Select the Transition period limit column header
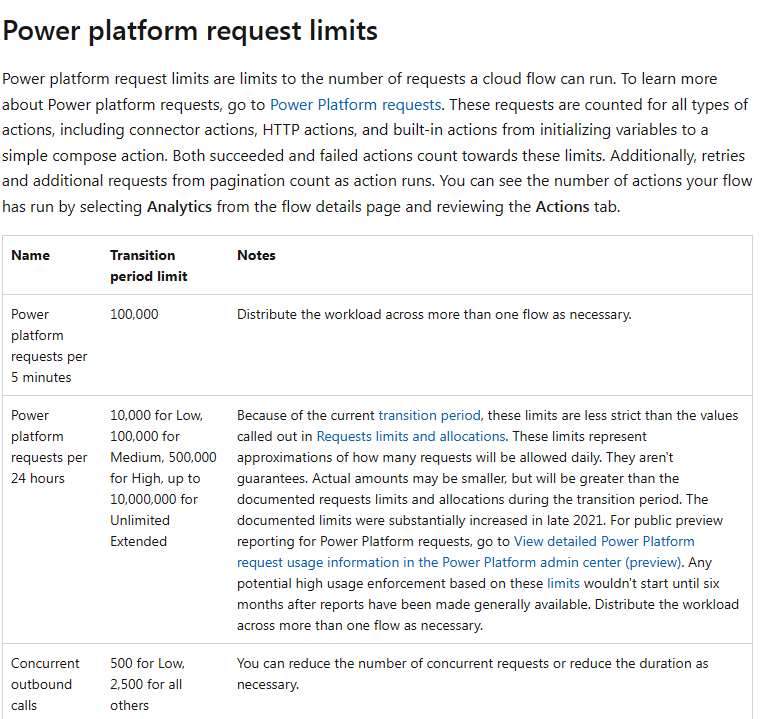This screenshot has width=773, height=719. click(148, 266)
